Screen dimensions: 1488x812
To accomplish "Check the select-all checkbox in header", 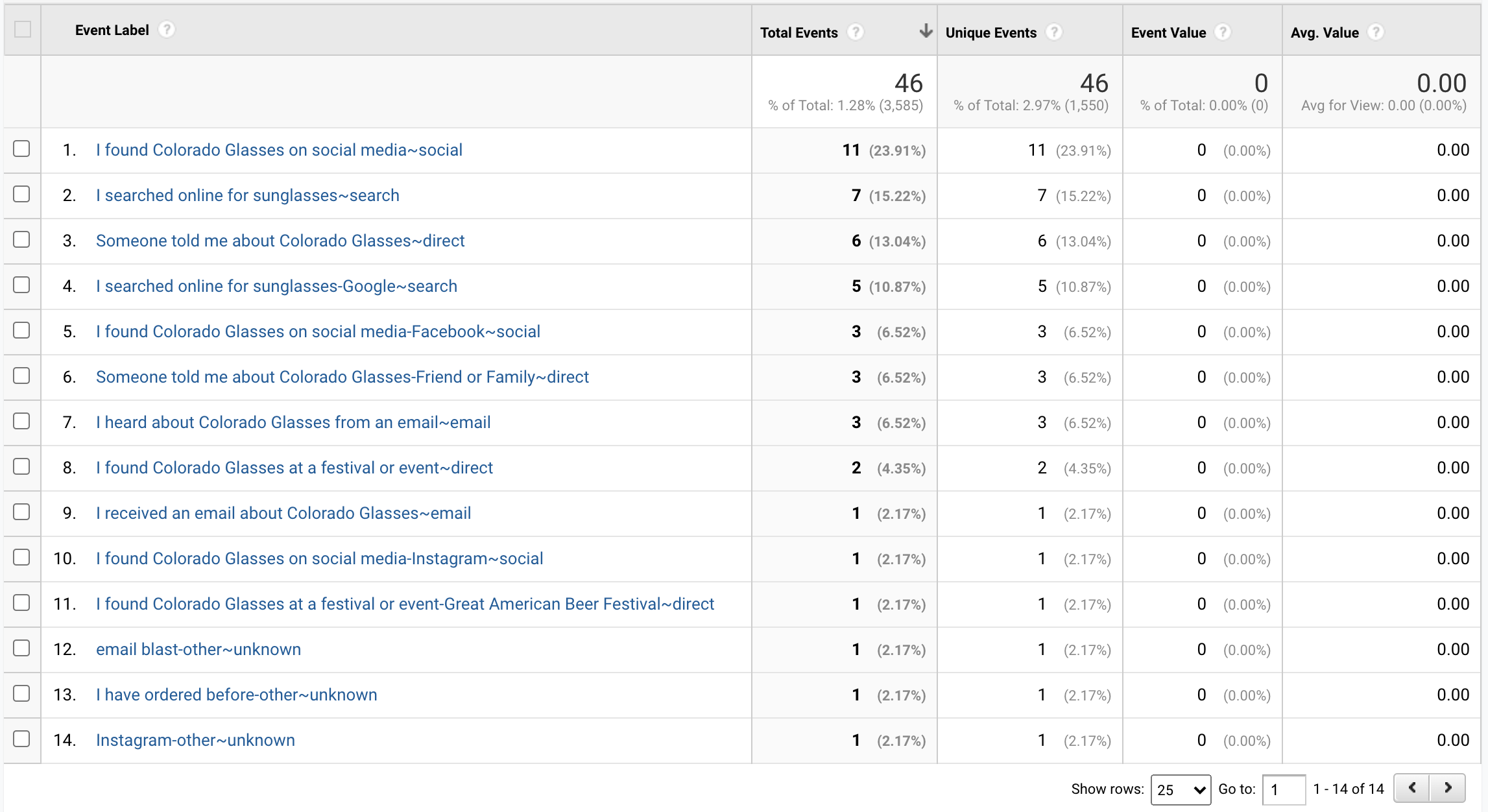I will (x=23, y=29).
